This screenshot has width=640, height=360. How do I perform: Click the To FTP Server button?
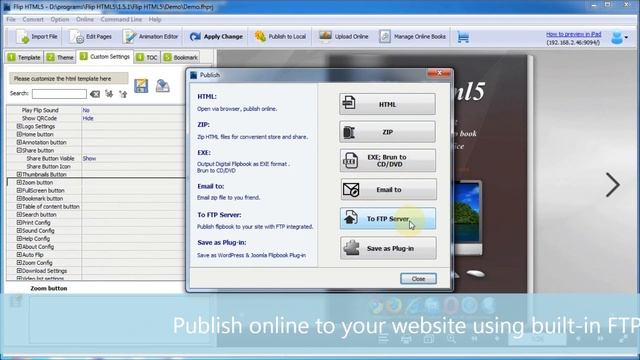(388, 218)
